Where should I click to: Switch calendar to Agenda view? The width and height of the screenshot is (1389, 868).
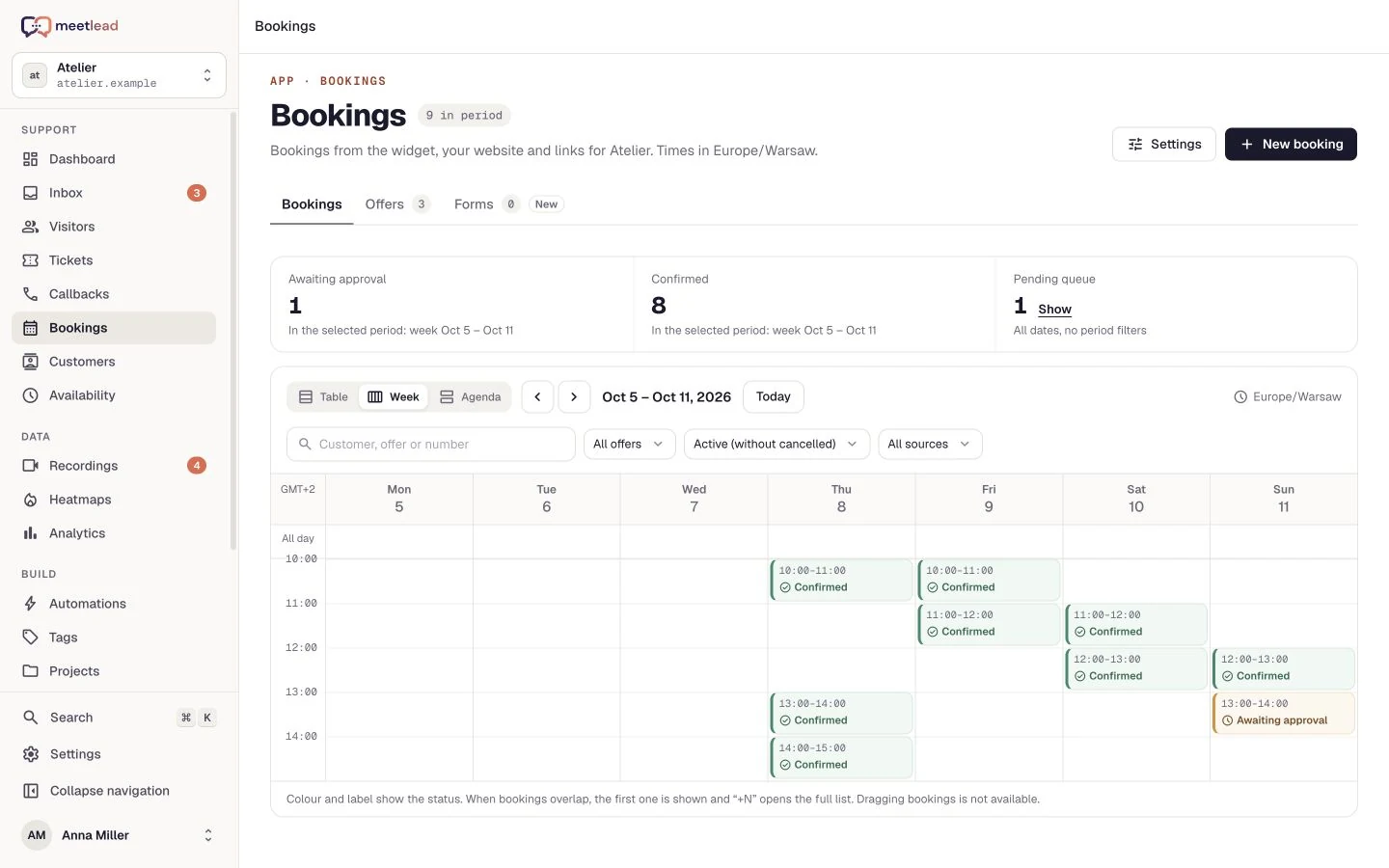coord(471,396)
